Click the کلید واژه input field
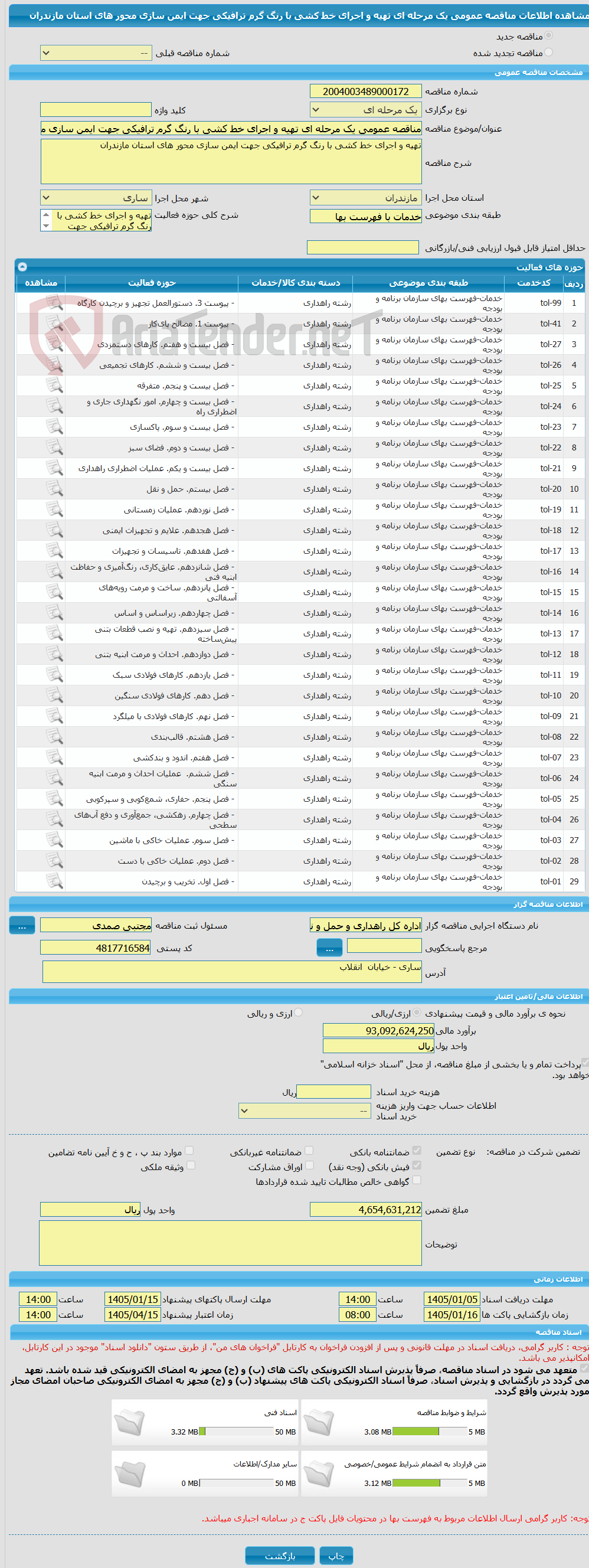Viewport: 589px width, 1568px height. 96,110
